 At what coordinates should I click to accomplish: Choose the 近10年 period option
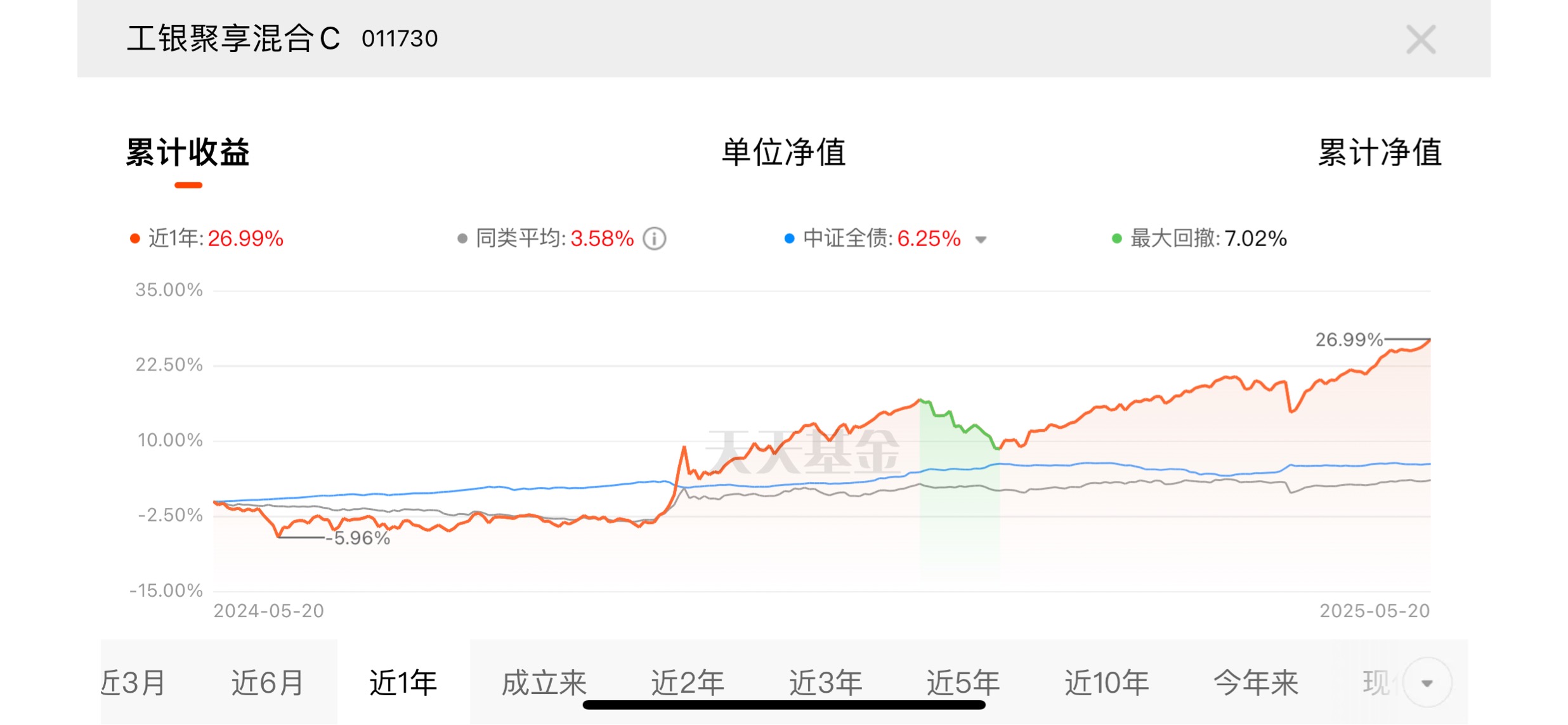click(1106, 683)
